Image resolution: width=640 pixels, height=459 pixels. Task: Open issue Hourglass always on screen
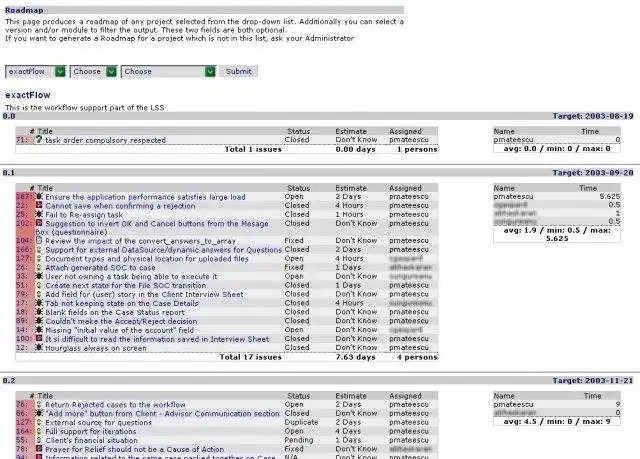96,348
